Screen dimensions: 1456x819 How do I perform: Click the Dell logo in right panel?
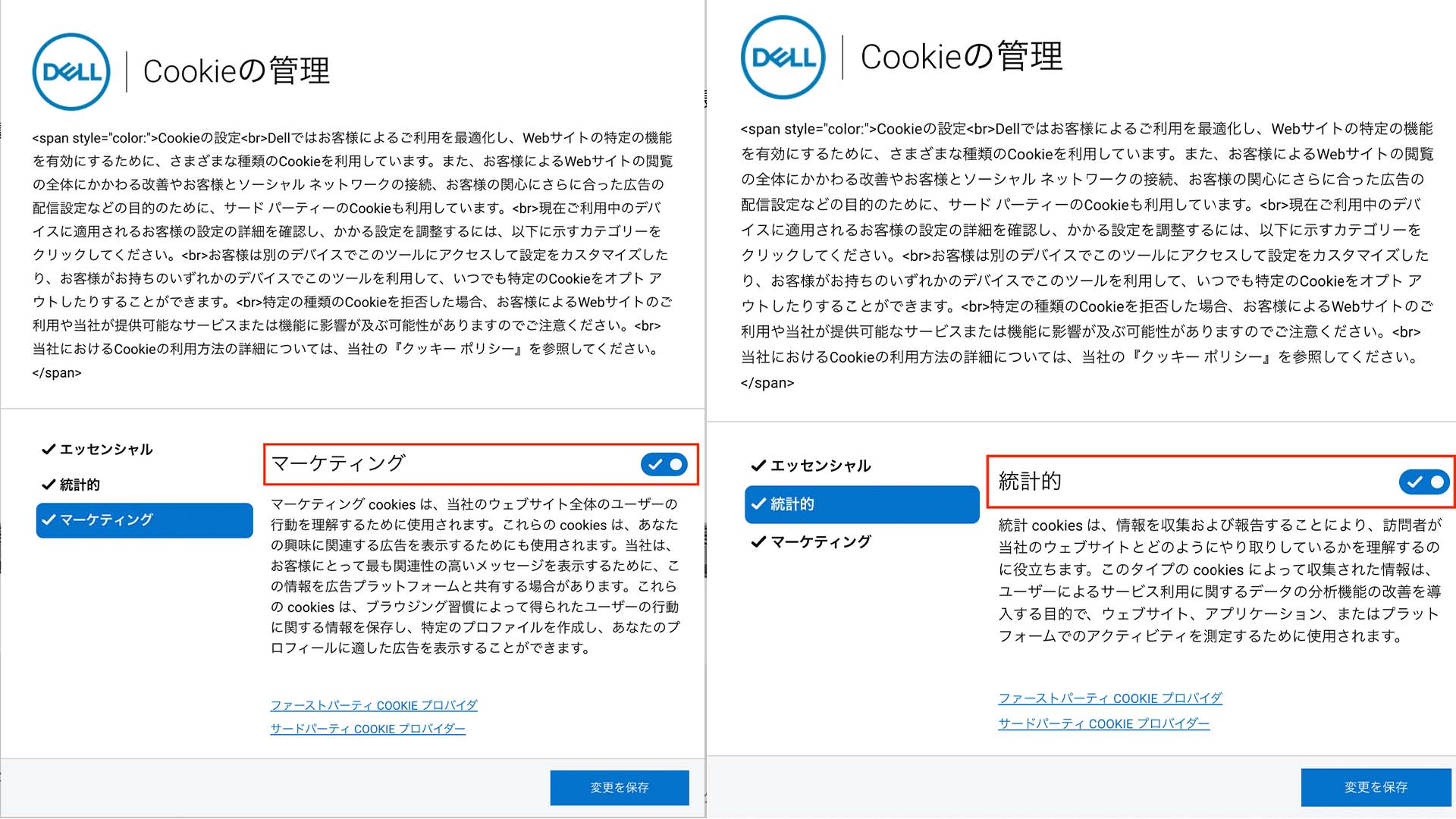(783, 57)
